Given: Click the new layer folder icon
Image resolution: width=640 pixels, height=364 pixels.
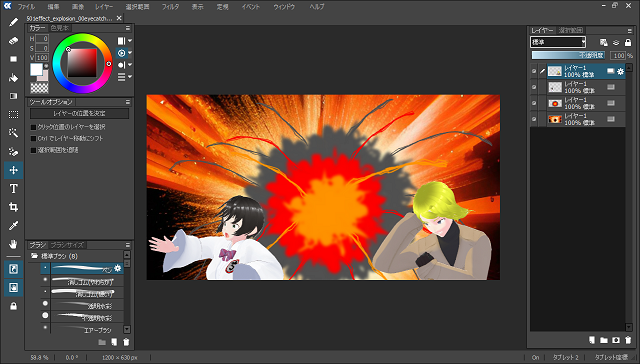Looking at the screenshot, I should [x=604, y=340].
